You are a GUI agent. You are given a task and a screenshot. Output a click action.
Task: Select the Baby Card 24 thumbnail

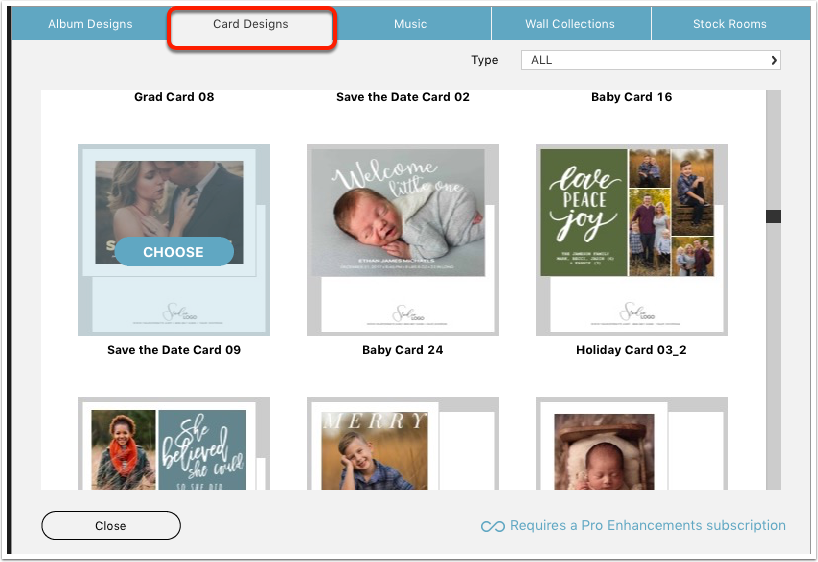(403, 240)
